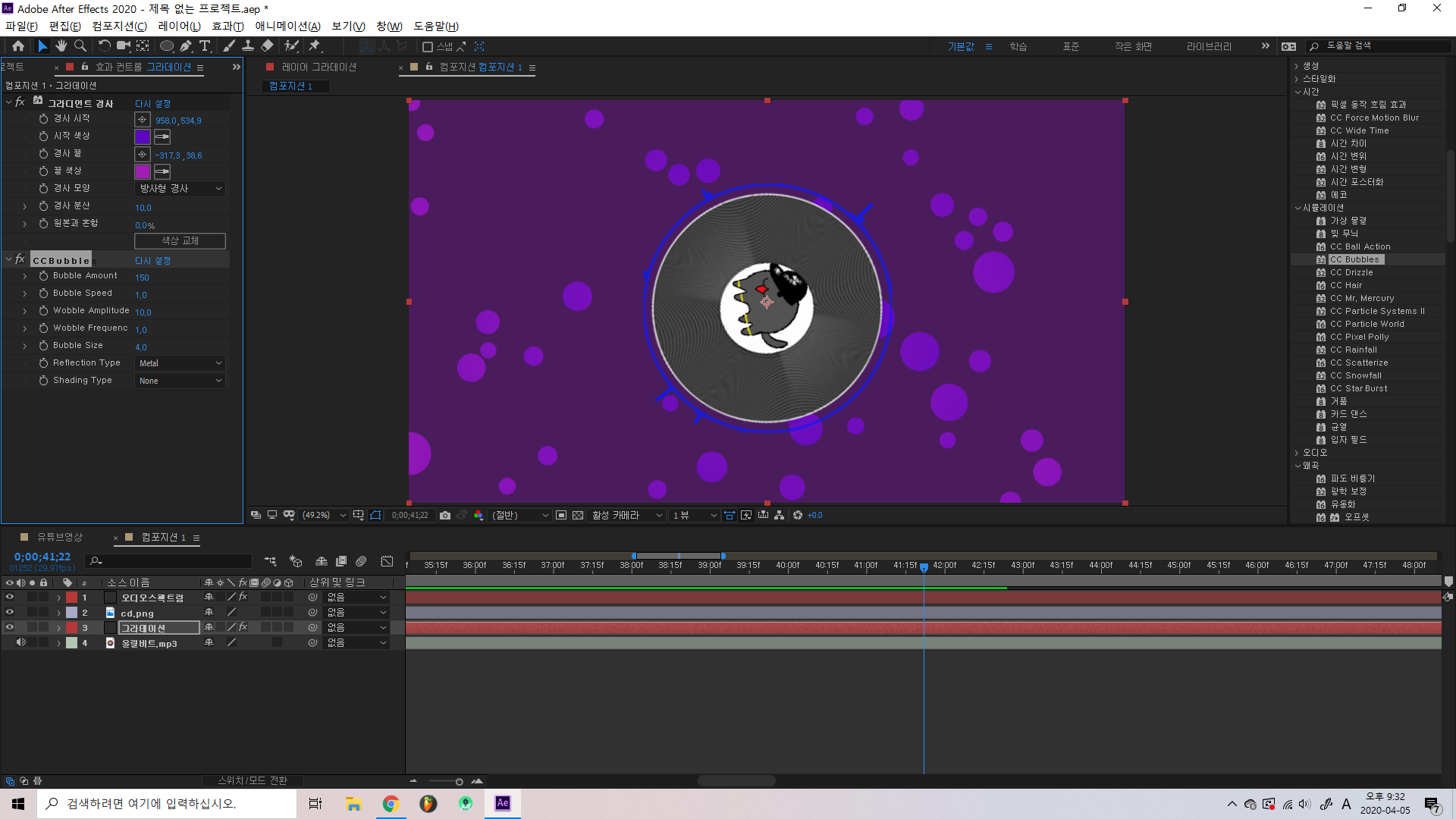The height and width of the screenshot is (819, 1456).
Task: Go to the Home screen icon in the toolbar
Action: [18, 46]
